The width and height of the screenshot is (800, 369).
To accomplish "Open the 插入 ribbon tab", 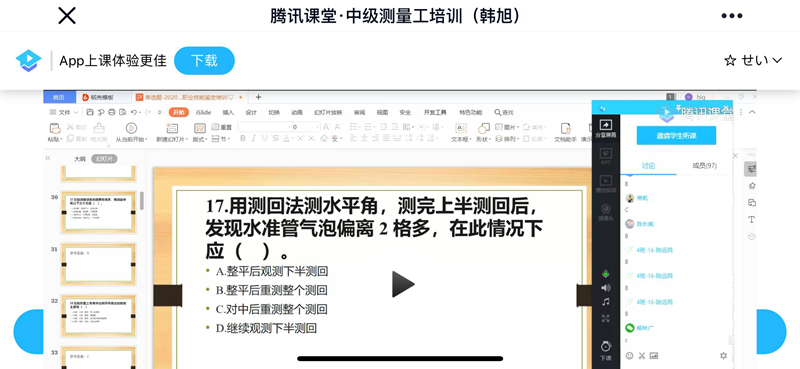I will point(228,112).
